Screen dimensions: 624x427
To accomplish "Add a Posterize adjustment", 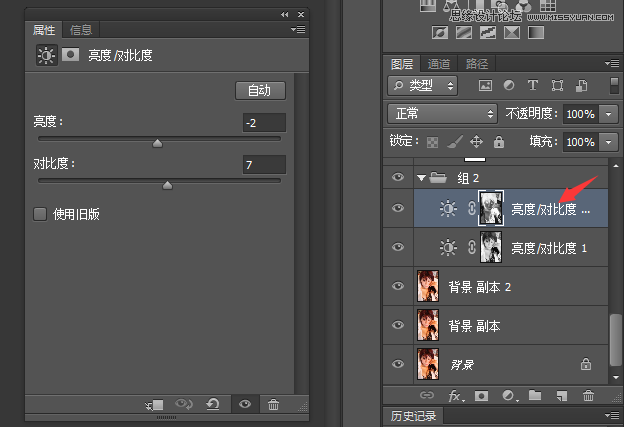I will (464, 32).
